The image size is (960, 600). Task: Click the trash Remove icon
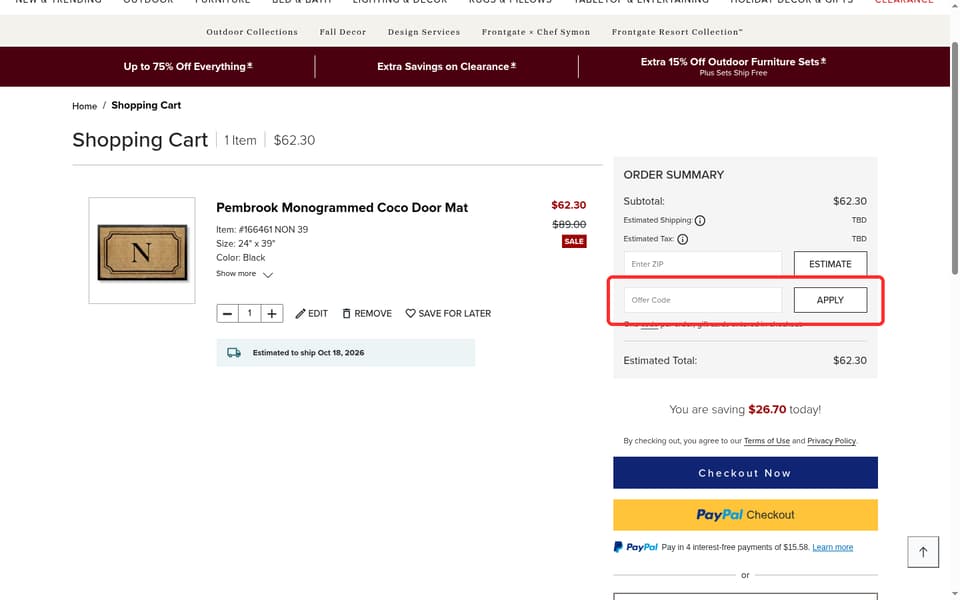(x=347, y=313)
